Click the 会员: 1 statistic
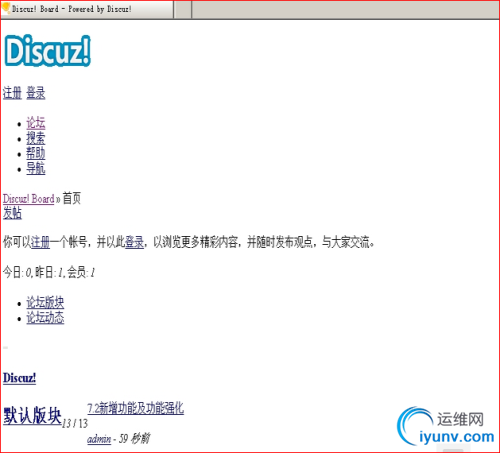The width and height of the screenshot is (500, 453). 81,272
